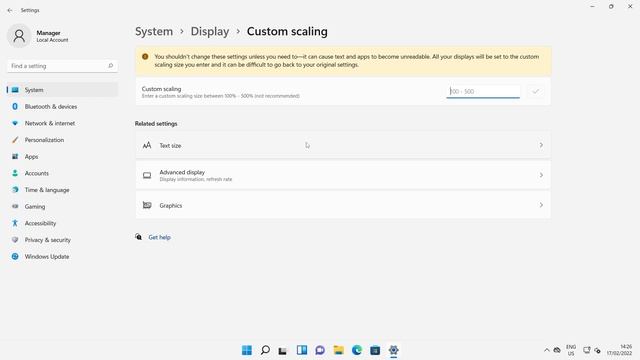Open Graphics settings row
Image resolution: width=640 pixels, height=360 pixels.
(343, 205)
